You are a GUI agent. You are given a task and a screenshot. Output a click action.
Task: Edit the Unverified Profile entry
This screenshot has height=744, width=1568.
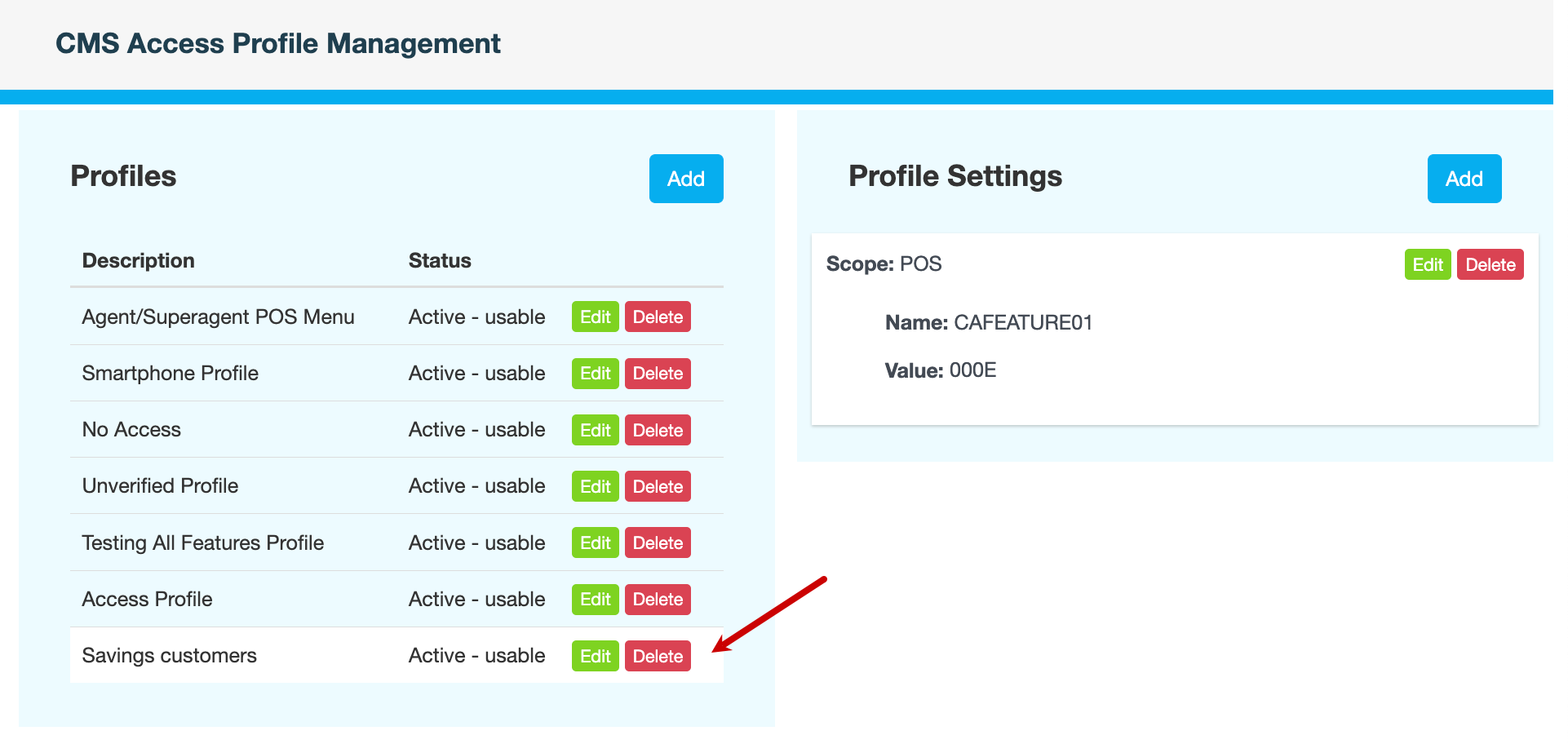[x=595, y=486]
